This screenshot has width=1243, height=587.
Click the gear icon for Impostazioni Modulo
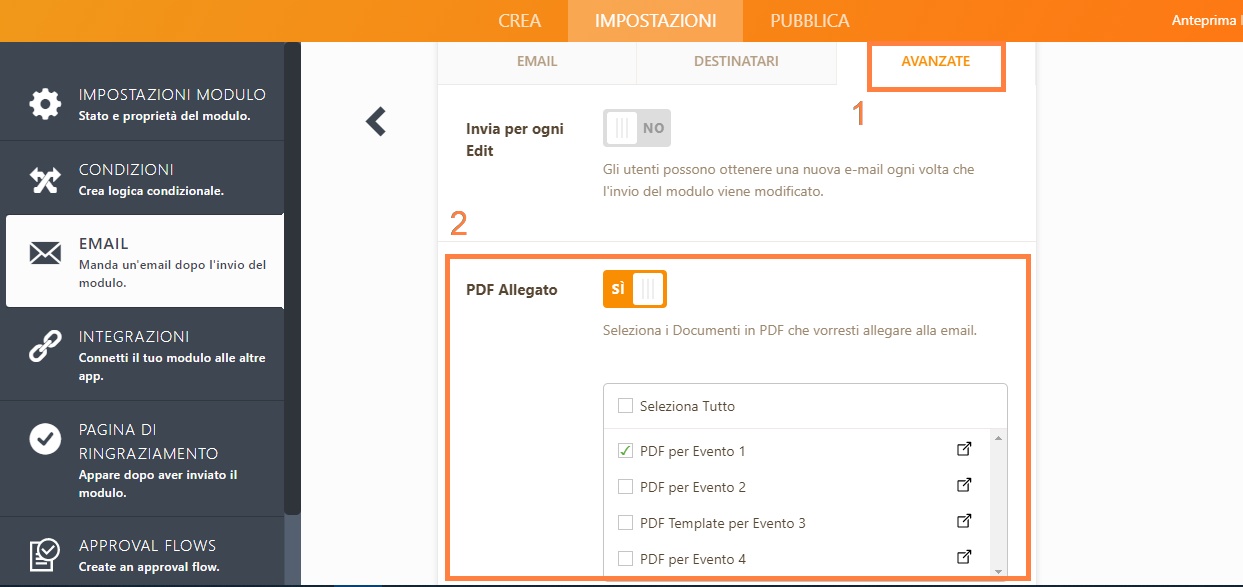pyautogui.click(x=45, y=104)
